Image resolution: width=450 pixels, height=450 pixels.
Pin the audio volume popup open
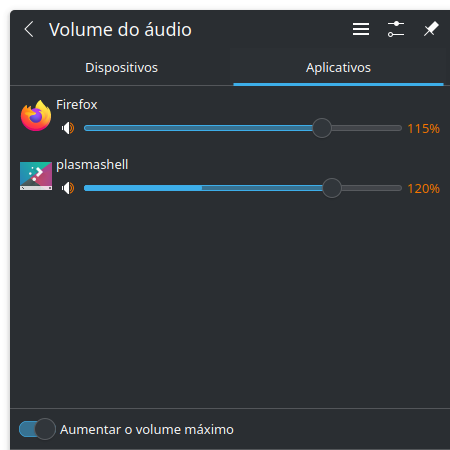click(431, 29)
